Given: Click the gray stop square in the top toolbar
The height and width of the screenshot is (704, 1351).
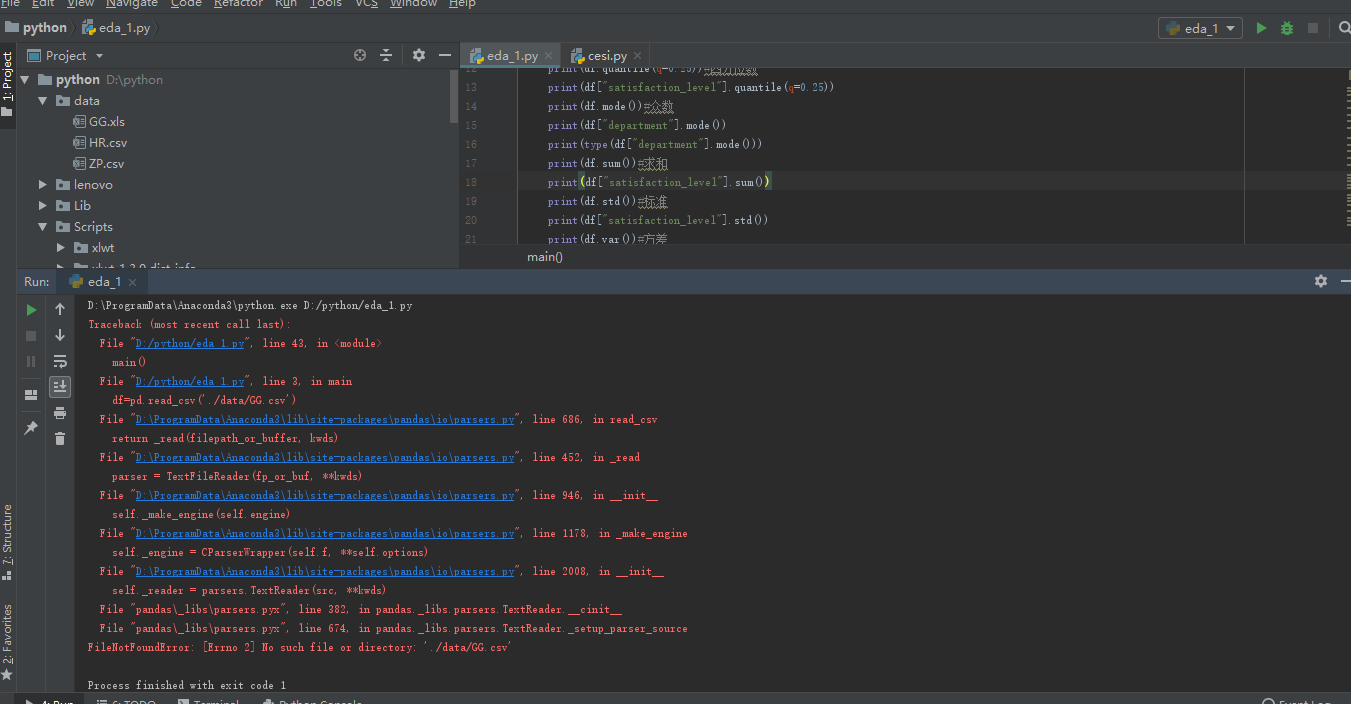Looking at the screenshot, I should pyautogui.click(x=1313, y=28).
